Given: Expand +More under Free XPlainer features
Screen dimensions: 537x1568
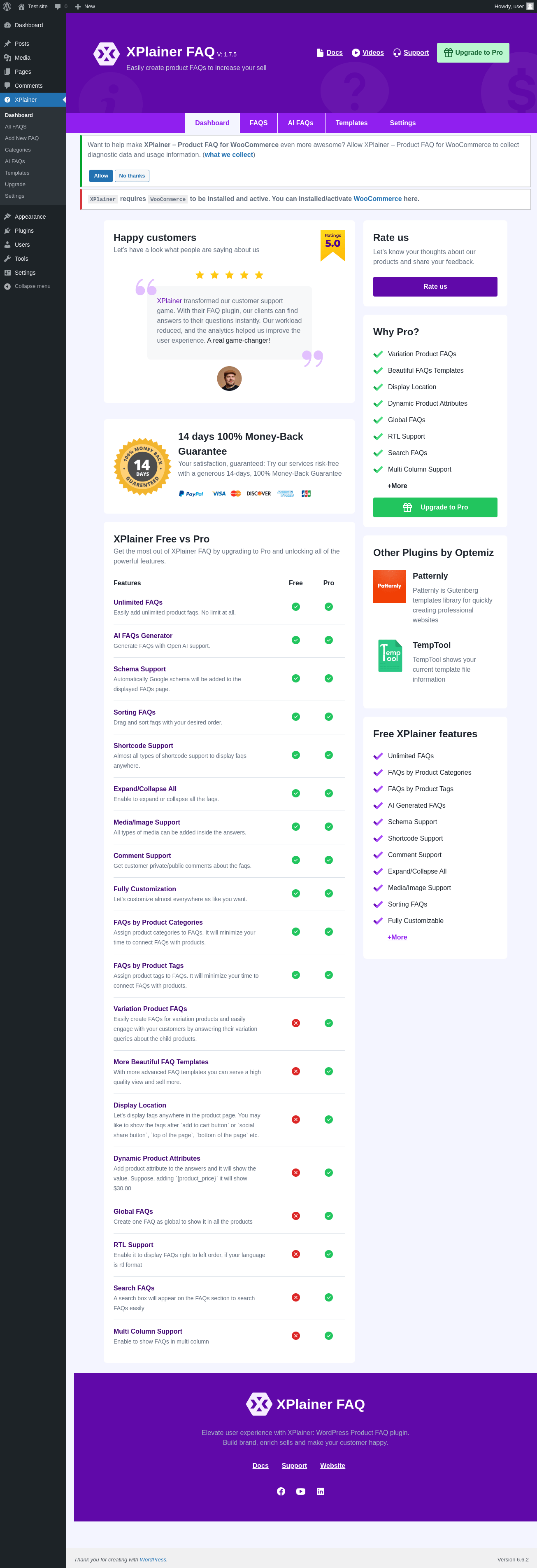Looking at the screenshot, I should (397, 937).
